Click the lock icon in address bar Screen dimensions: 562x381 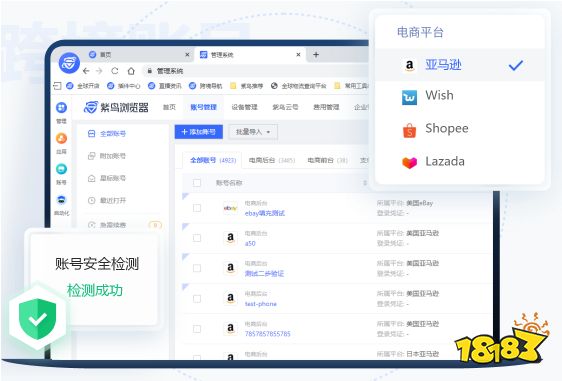click(x=150, y=71)
